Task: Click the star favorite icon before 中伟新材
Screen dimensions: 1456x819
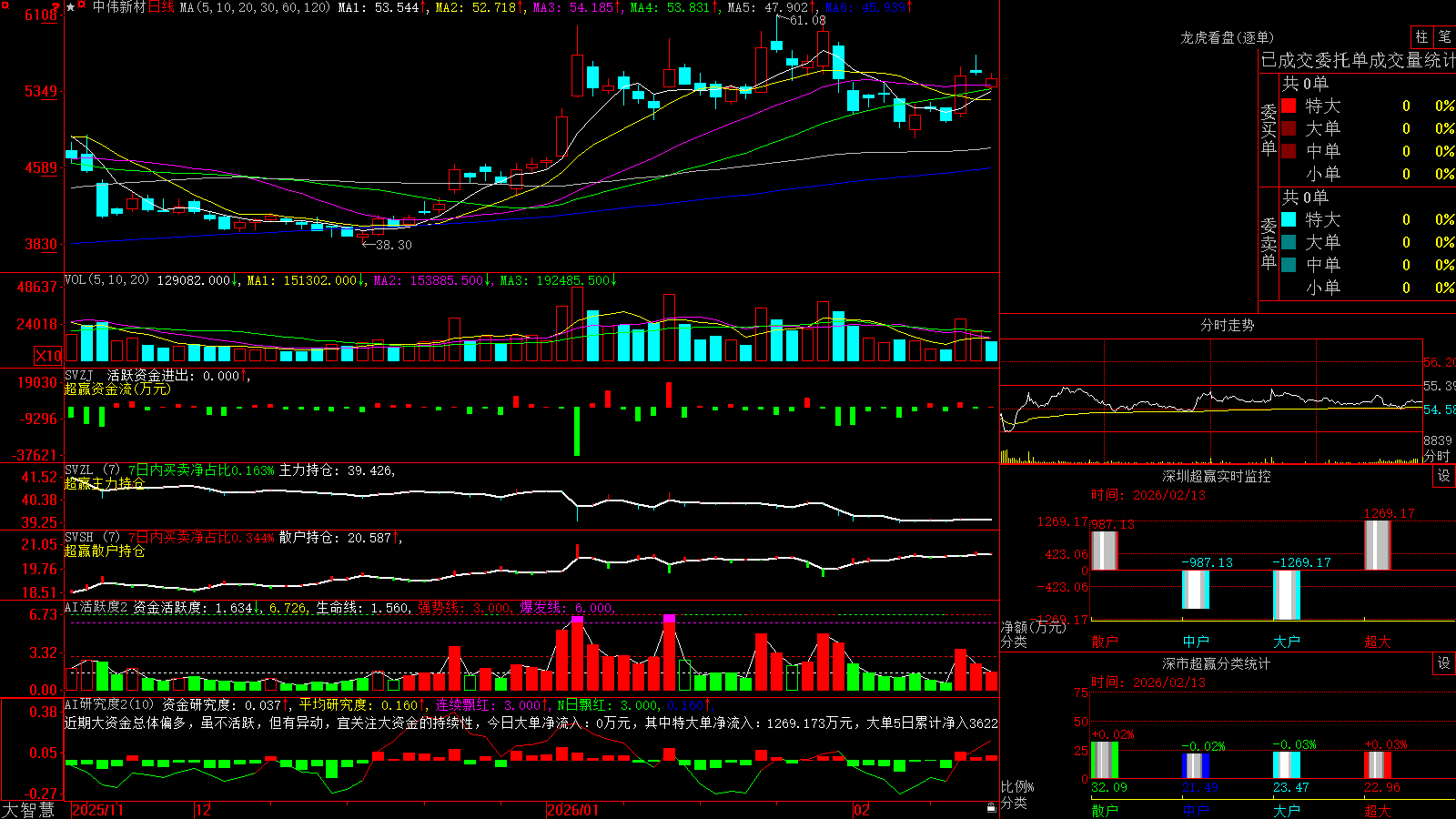Action: 70,7
